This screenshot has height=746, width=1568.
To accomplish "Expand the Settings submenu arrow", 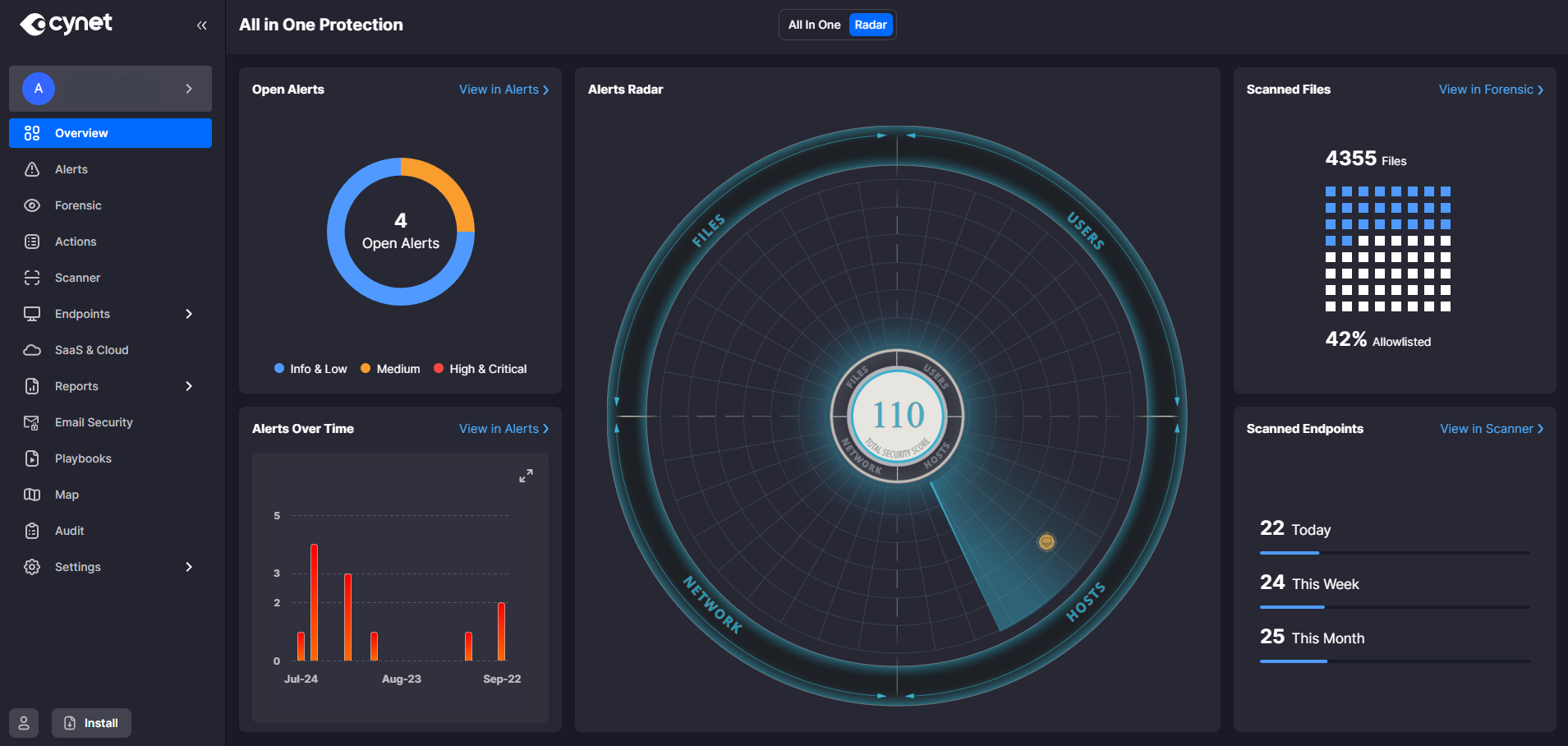I will (189, 567).
